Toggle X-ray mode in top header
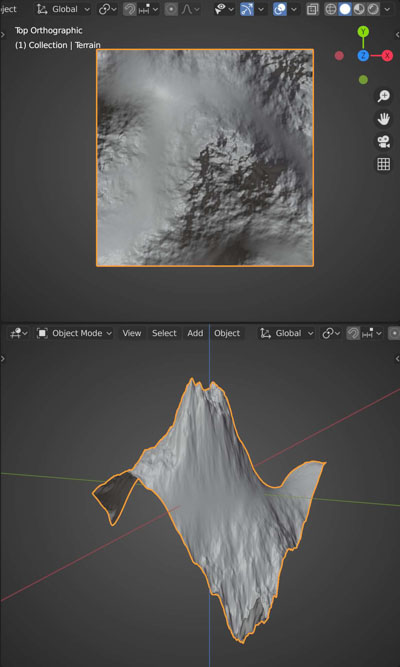The width and height of the screenshot is (400, 667). coord(312,9)
